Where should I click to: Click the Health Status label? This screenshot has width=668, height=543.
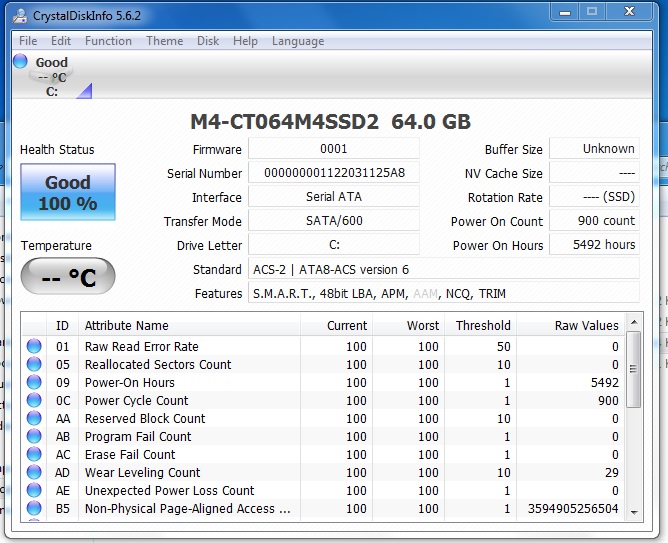[57, 149]
